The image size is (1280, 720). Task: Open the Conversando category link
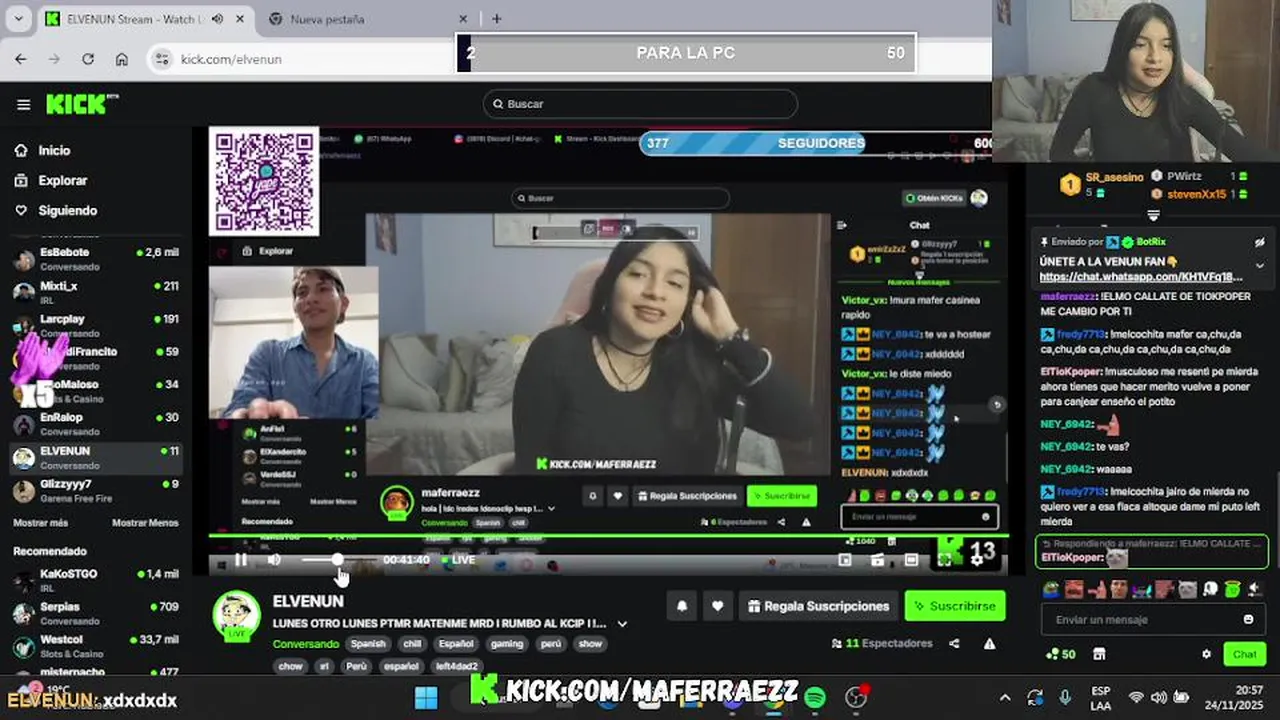click(306, 644)
